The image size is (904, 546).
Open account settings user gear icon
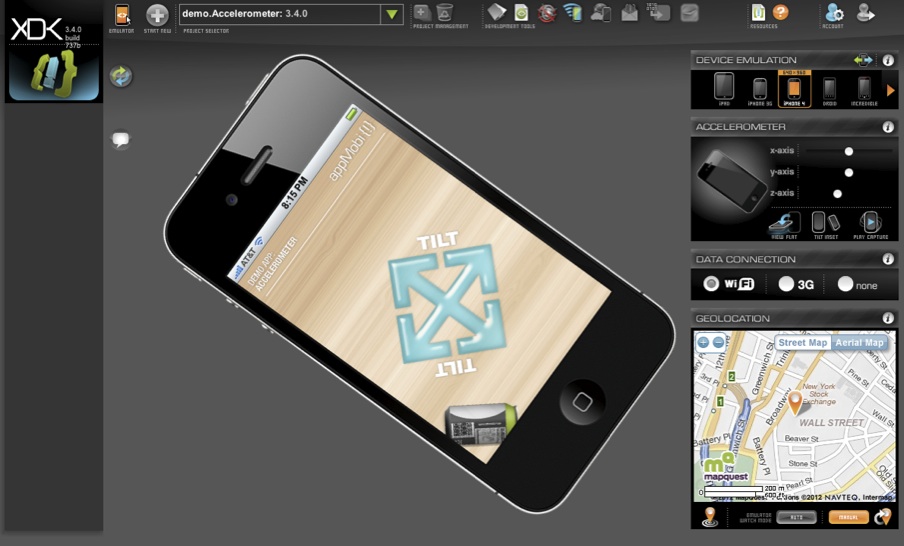[834, 12]
